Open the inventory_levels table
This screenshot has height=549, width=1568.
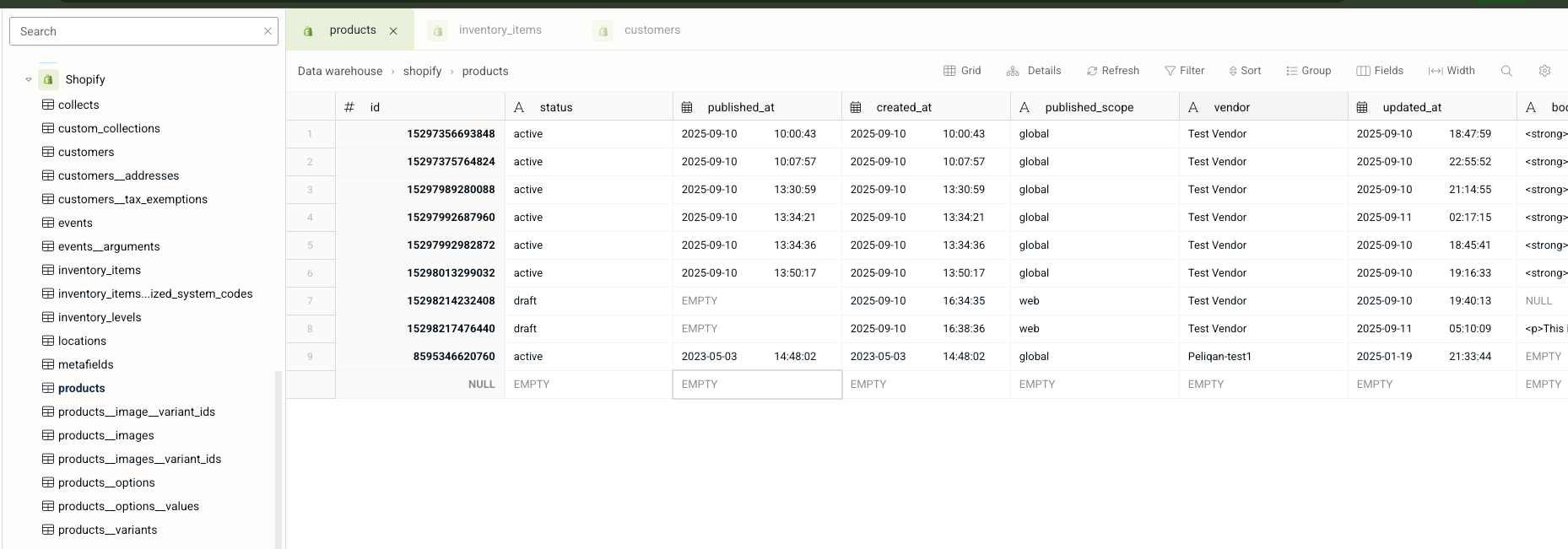[100, 317]
